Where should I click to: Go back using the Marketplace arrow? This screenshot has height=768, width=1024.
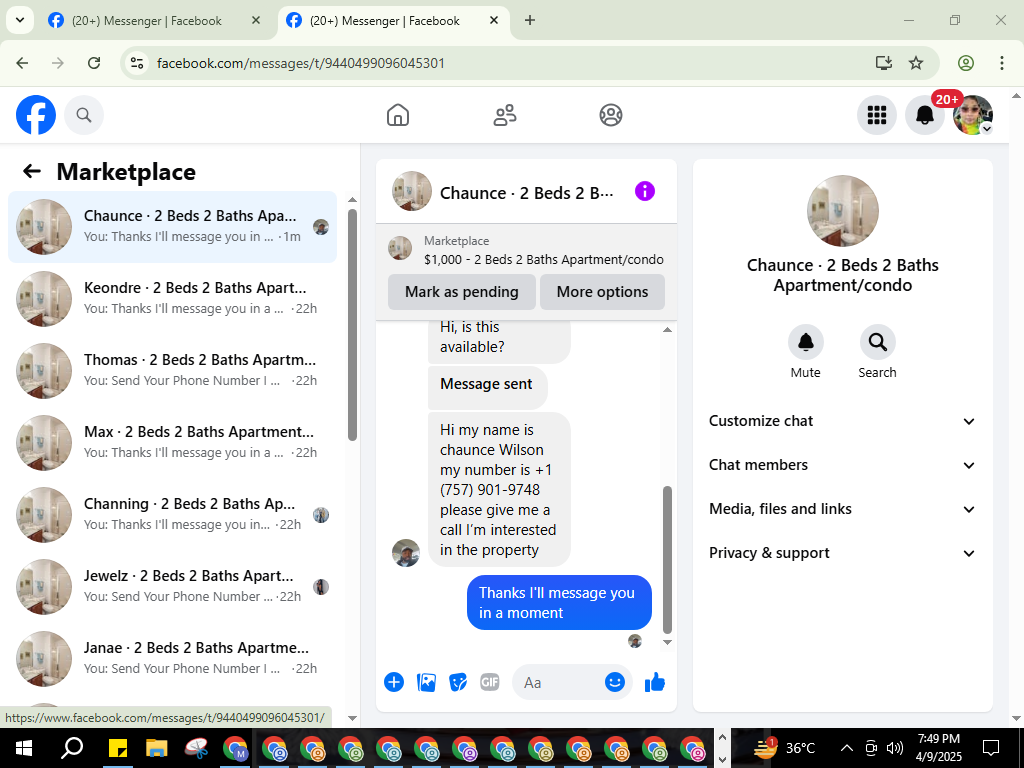tap(32, 172)
